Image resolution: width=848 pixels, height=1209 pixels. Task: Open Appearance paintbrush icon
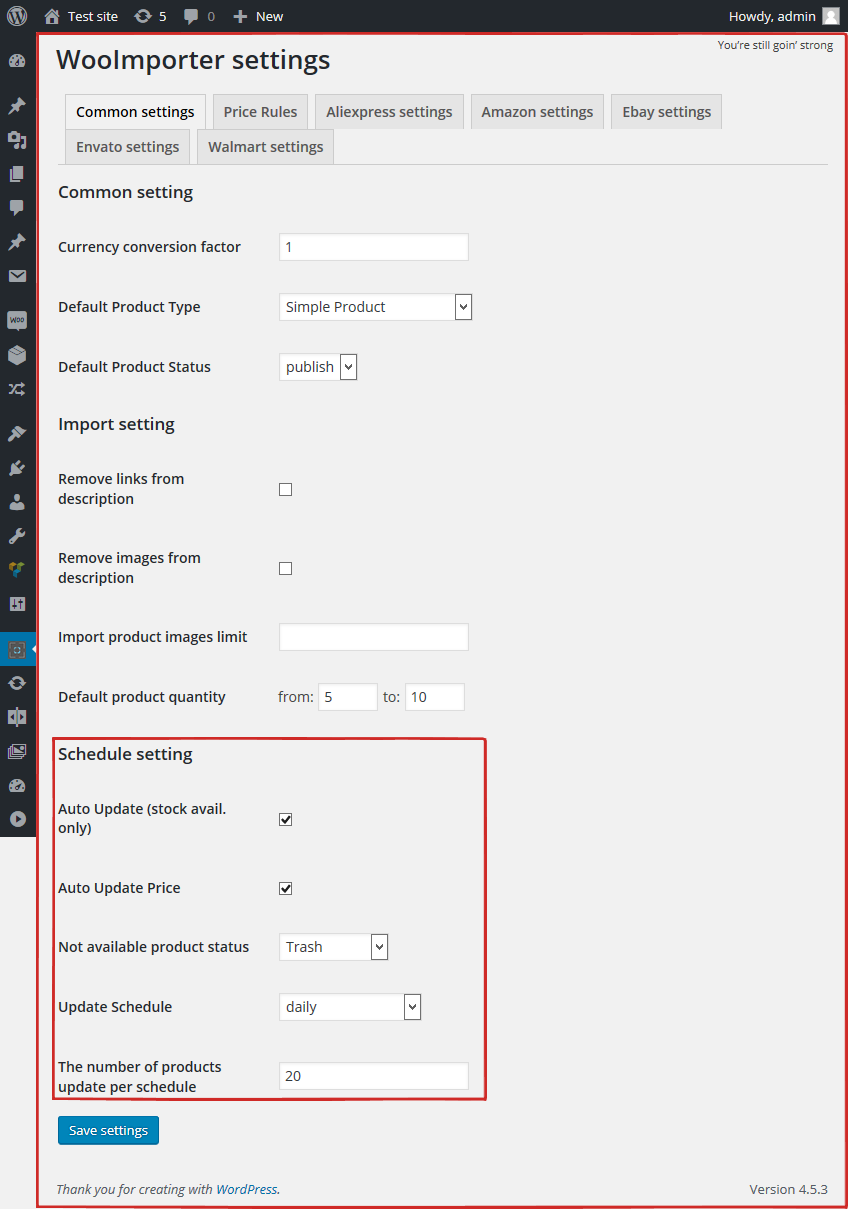[17, 433]
